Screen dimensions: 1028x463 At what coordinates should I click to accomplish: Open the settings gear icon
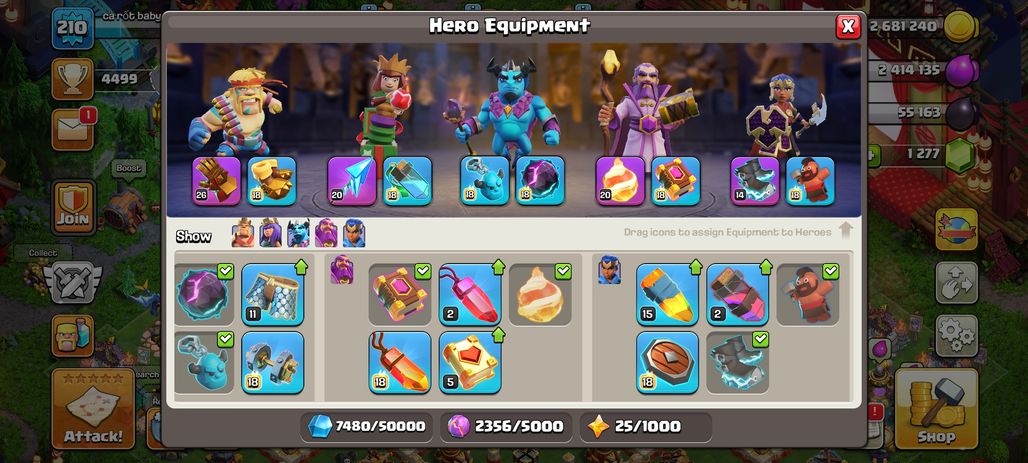pyautogui.click(x=957, y=336)
